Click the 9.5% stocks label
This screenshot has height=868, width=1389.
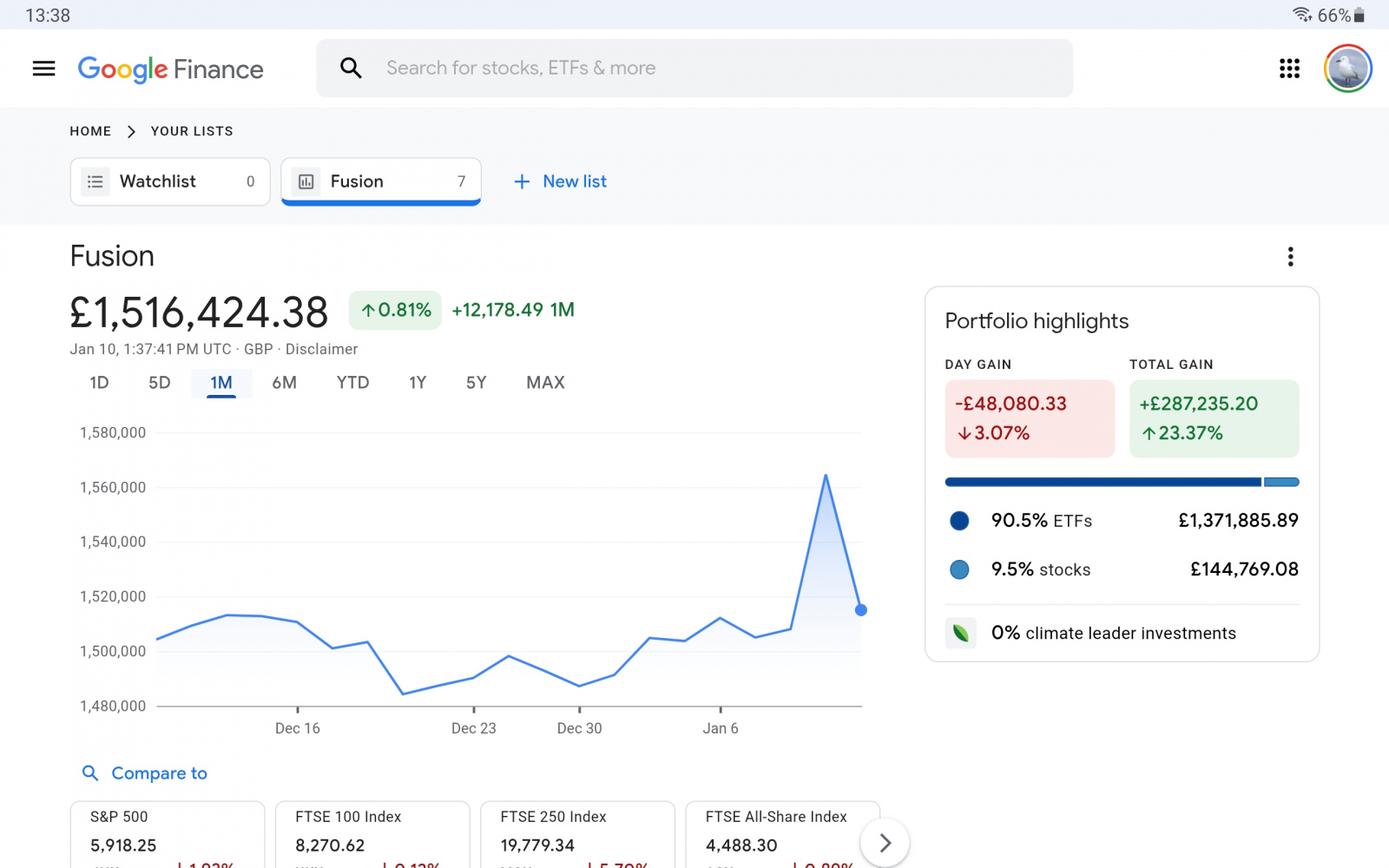1041,569
